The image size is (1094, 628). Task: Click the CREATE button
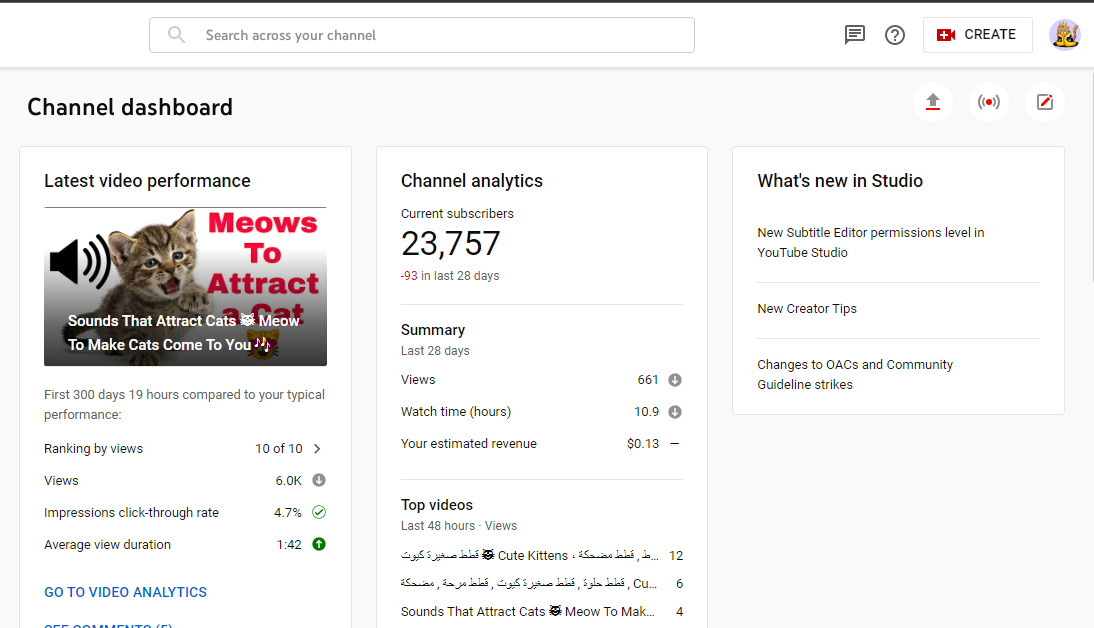(977, 35)
